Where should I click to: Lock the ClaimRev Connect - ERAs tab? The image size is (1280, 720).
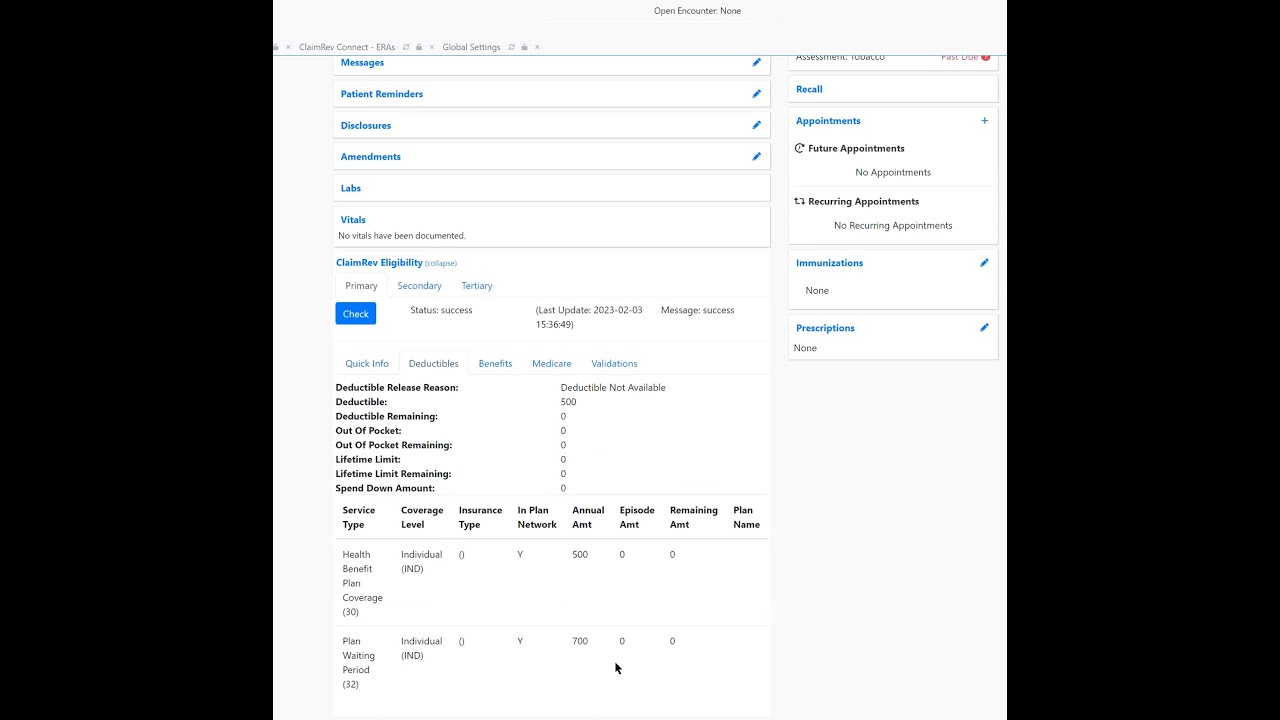pyautogui.click(x=419, y=47)
